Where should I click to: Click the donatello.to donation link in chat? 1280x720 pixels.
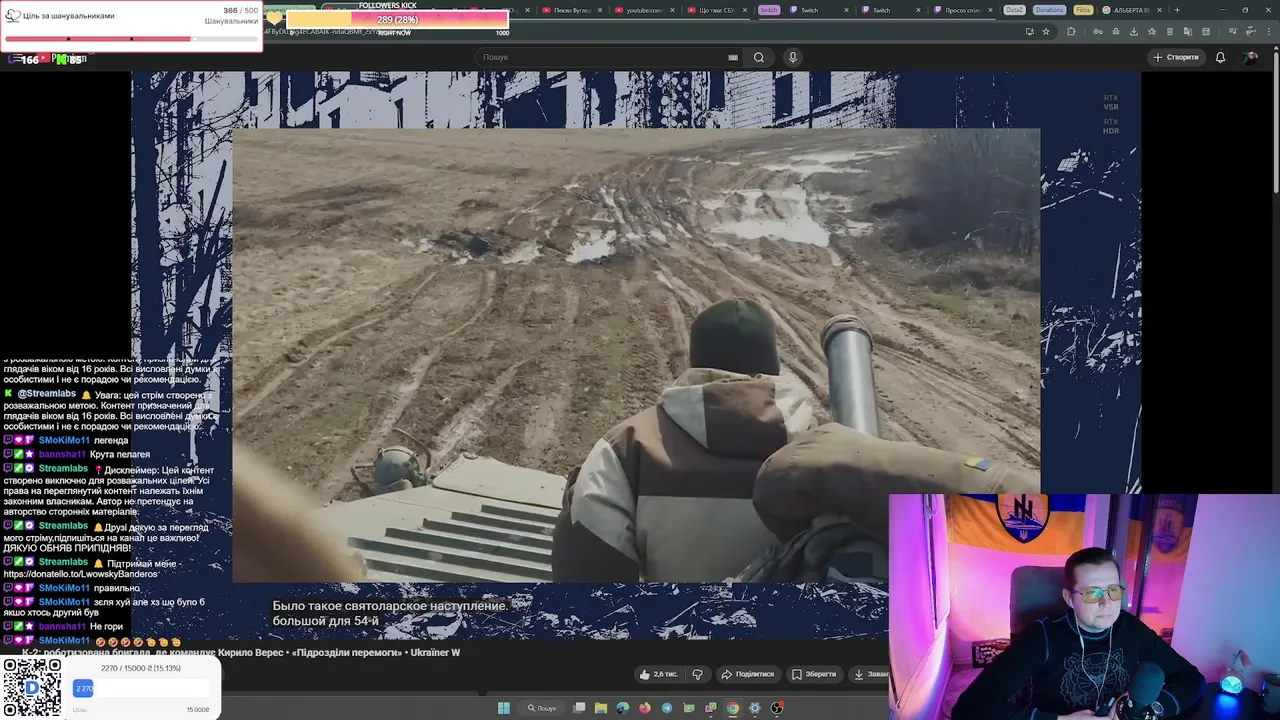tap(81, 574)
